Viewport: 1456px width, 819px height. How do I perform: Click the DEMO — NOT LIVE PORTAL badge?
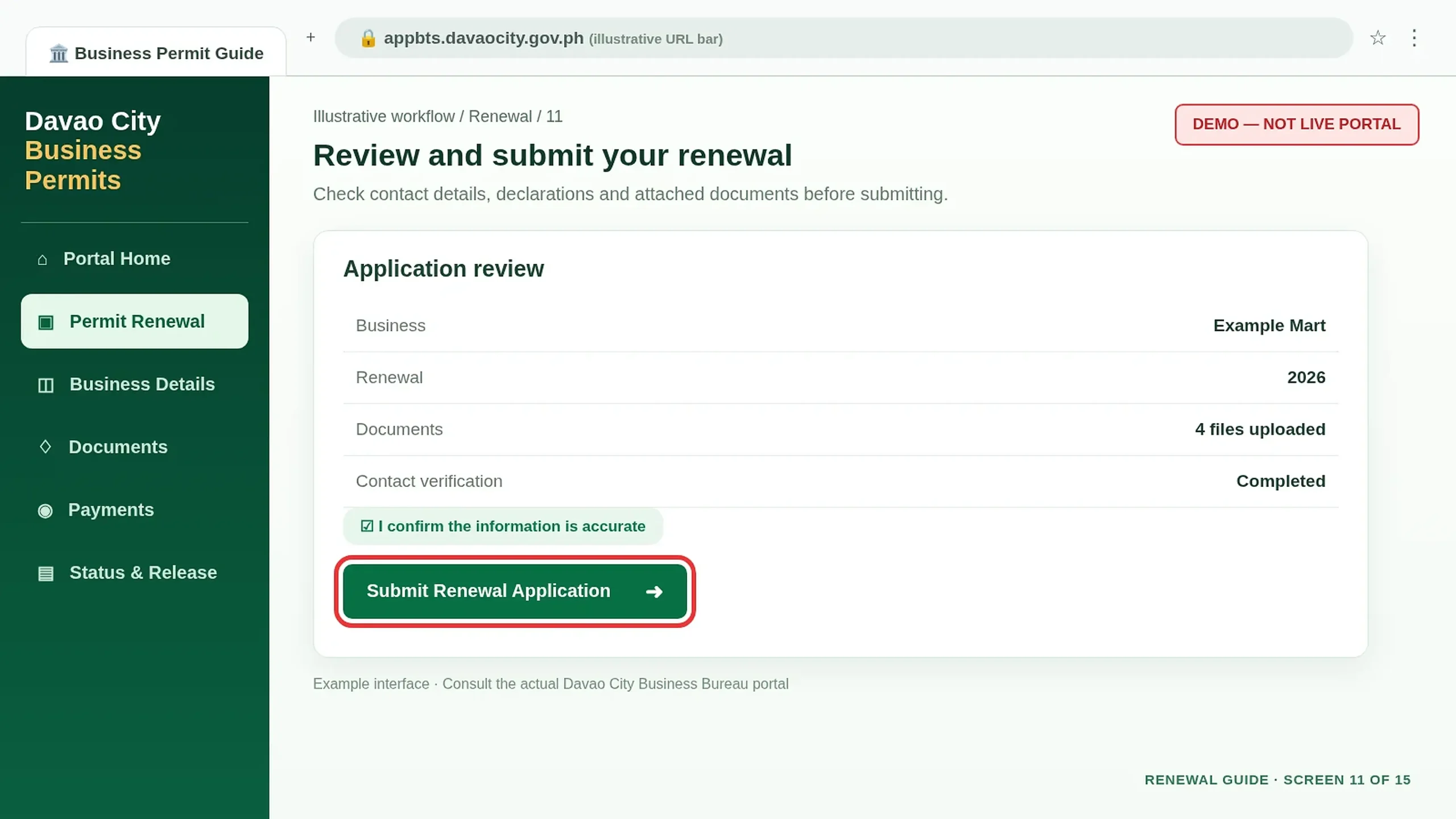pos(1297,125)
